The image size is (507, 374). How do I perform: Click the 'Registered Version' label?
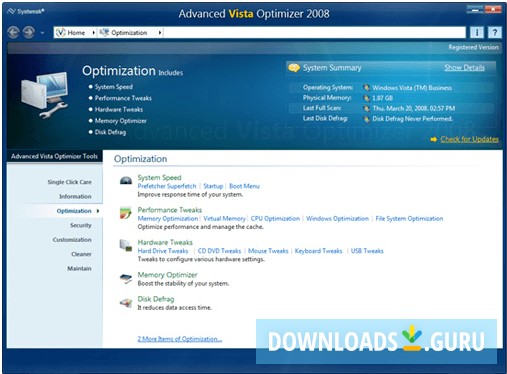pos(473,47)
